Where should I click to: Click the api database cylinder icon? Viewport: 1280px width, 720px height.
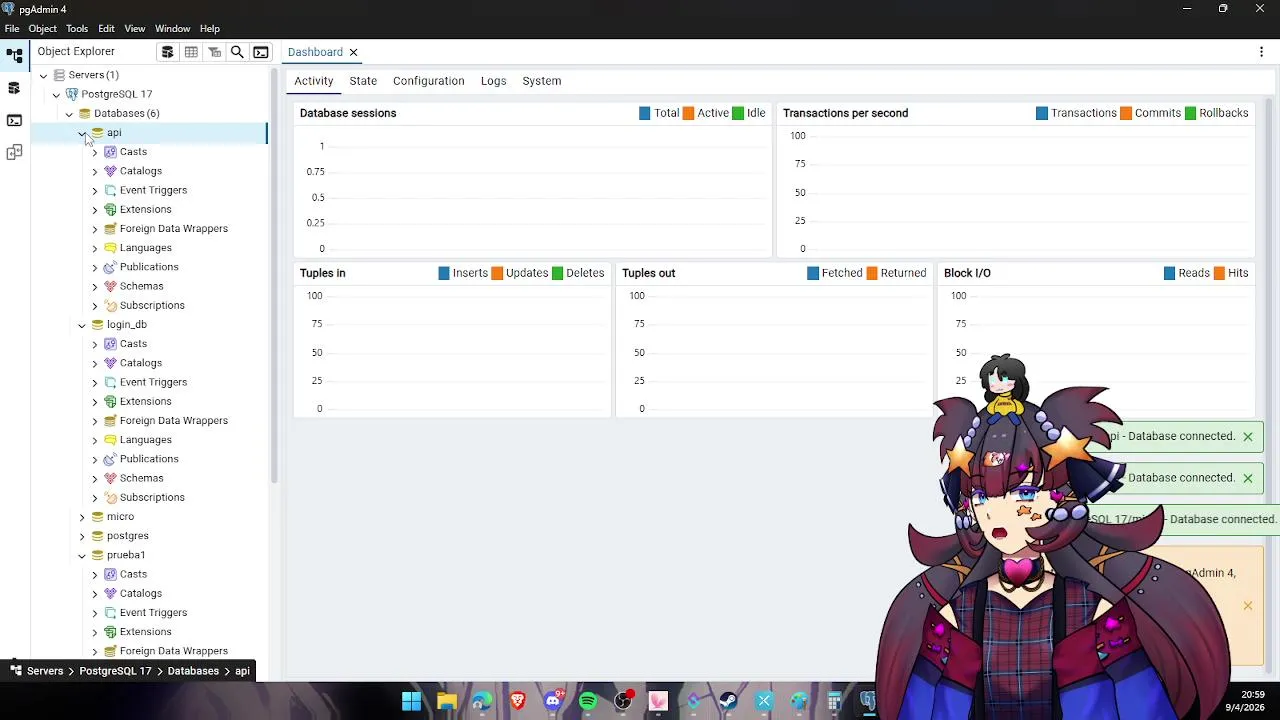[97, 132]
